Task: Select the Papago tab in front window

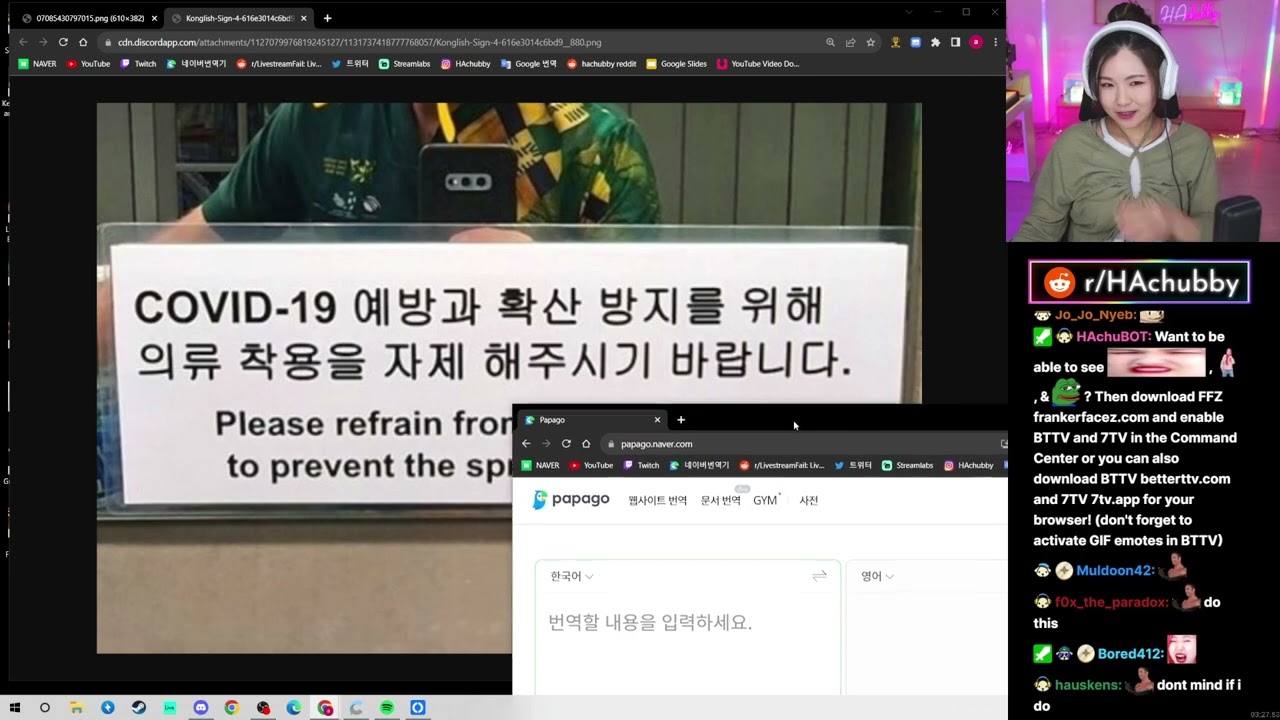Action: 592,420
